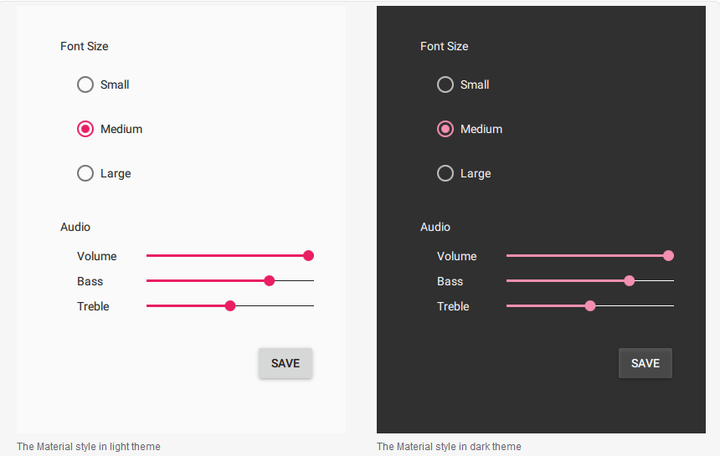The height and width of the screenshot is (456, 720).
Task: Click Treble slider handle in dark theme
Action: (590, 306)
